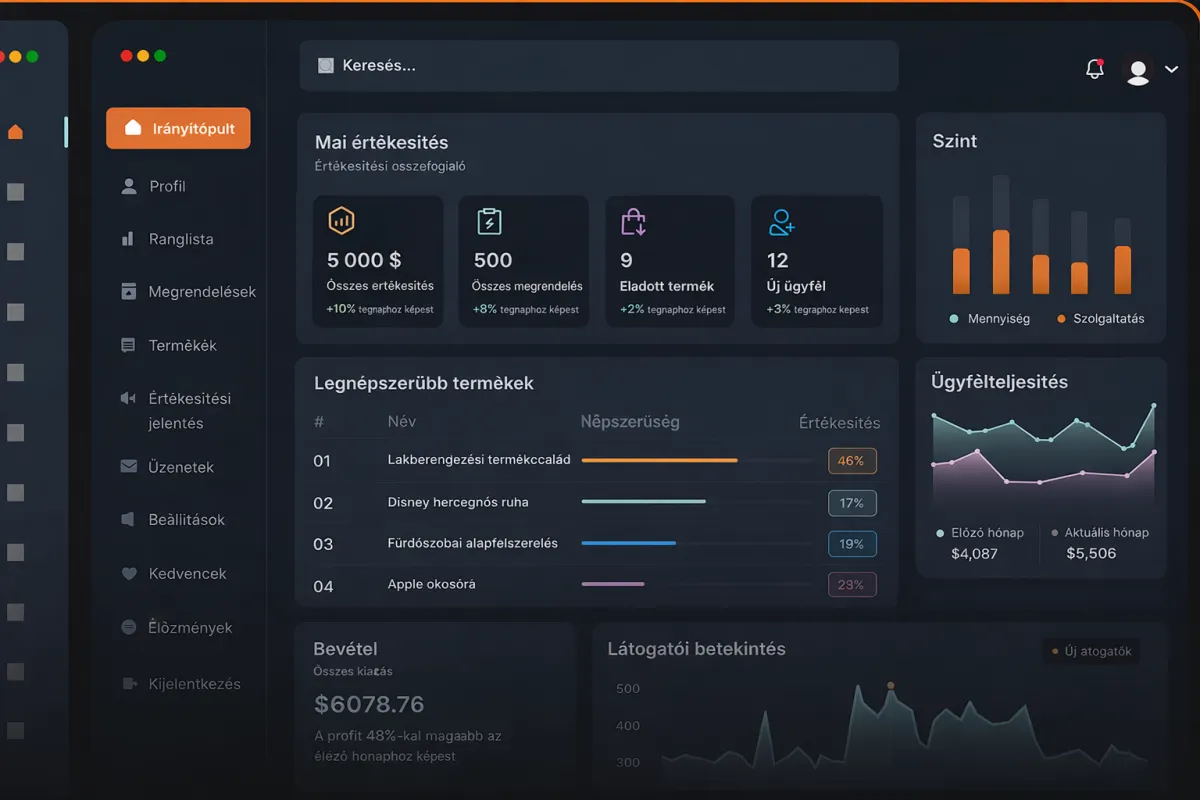Select the Irányítópult menu item

point(178,128)
